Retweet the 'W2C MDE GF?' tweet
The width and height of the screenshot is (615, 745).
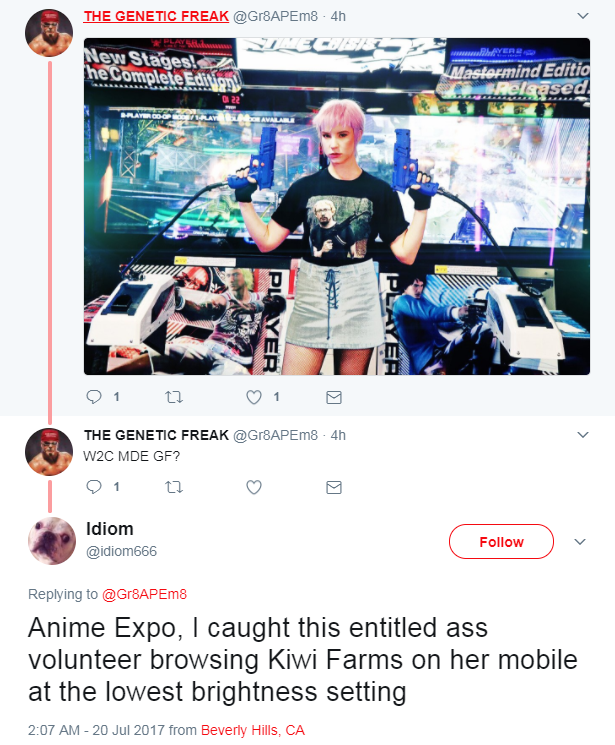coord(174,487)
